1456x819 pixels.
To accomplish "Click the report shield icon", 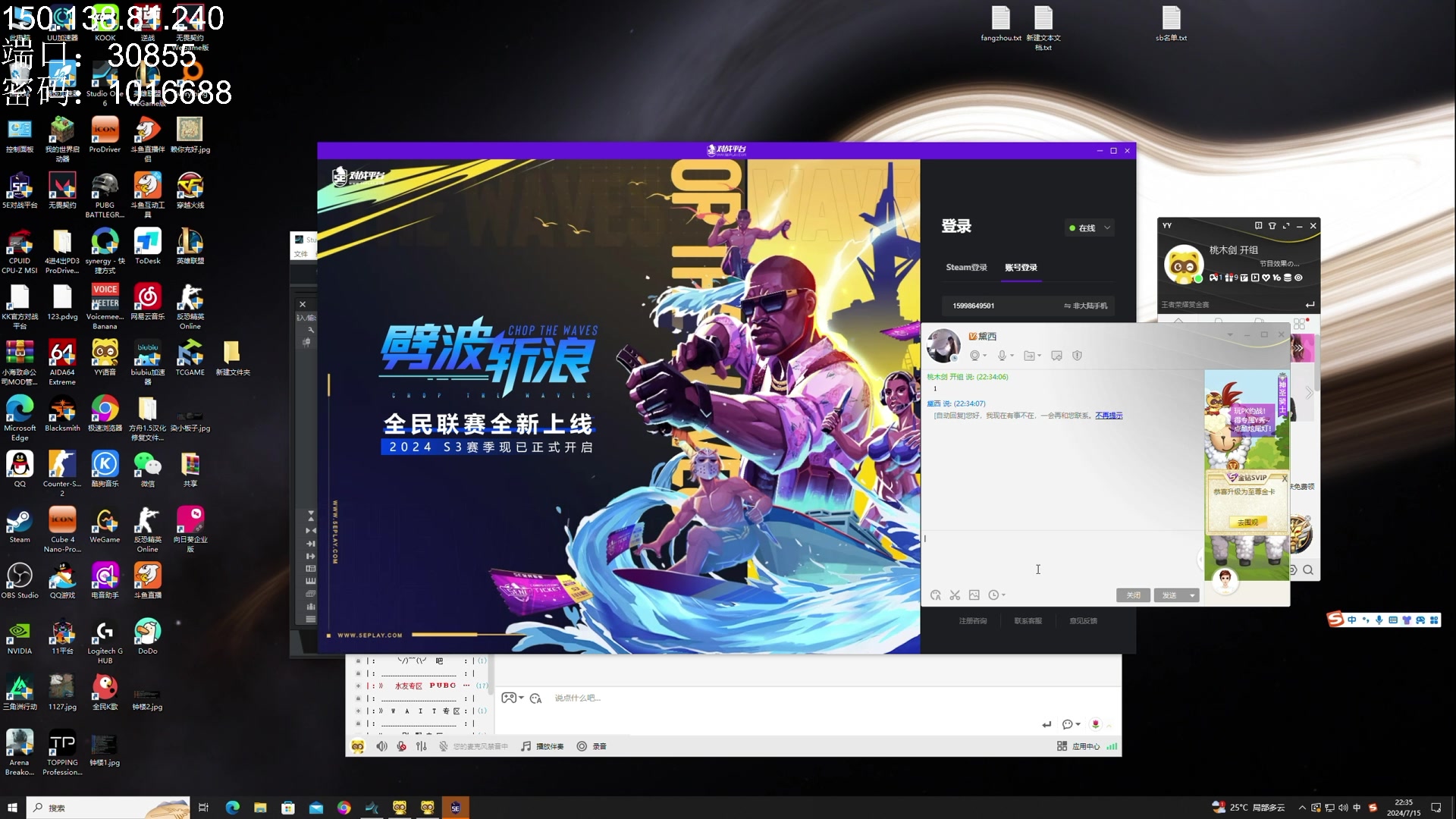I will (1078, 356).
